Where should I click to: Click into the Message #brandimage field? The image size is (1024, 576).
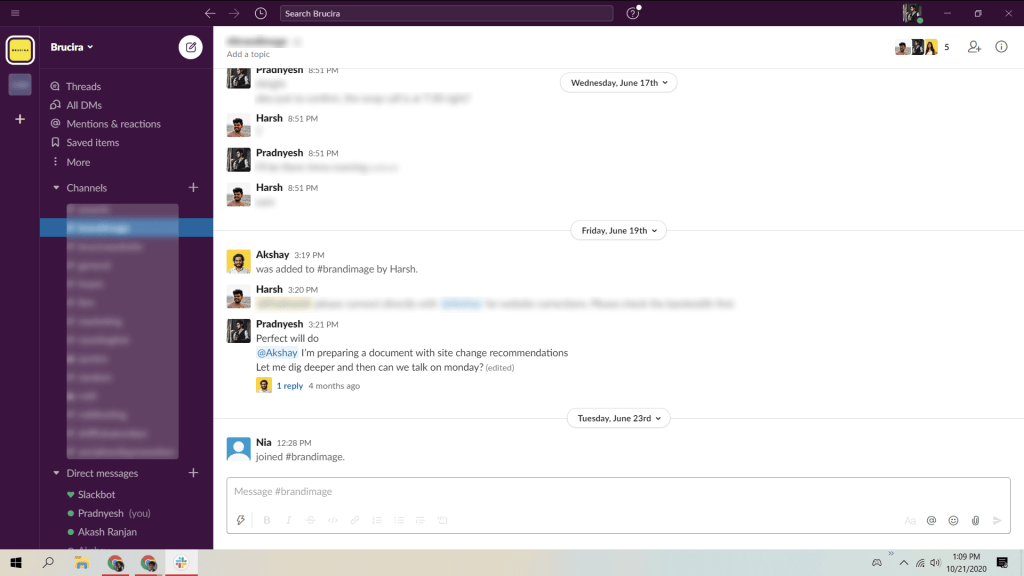[x=618, y=492]
